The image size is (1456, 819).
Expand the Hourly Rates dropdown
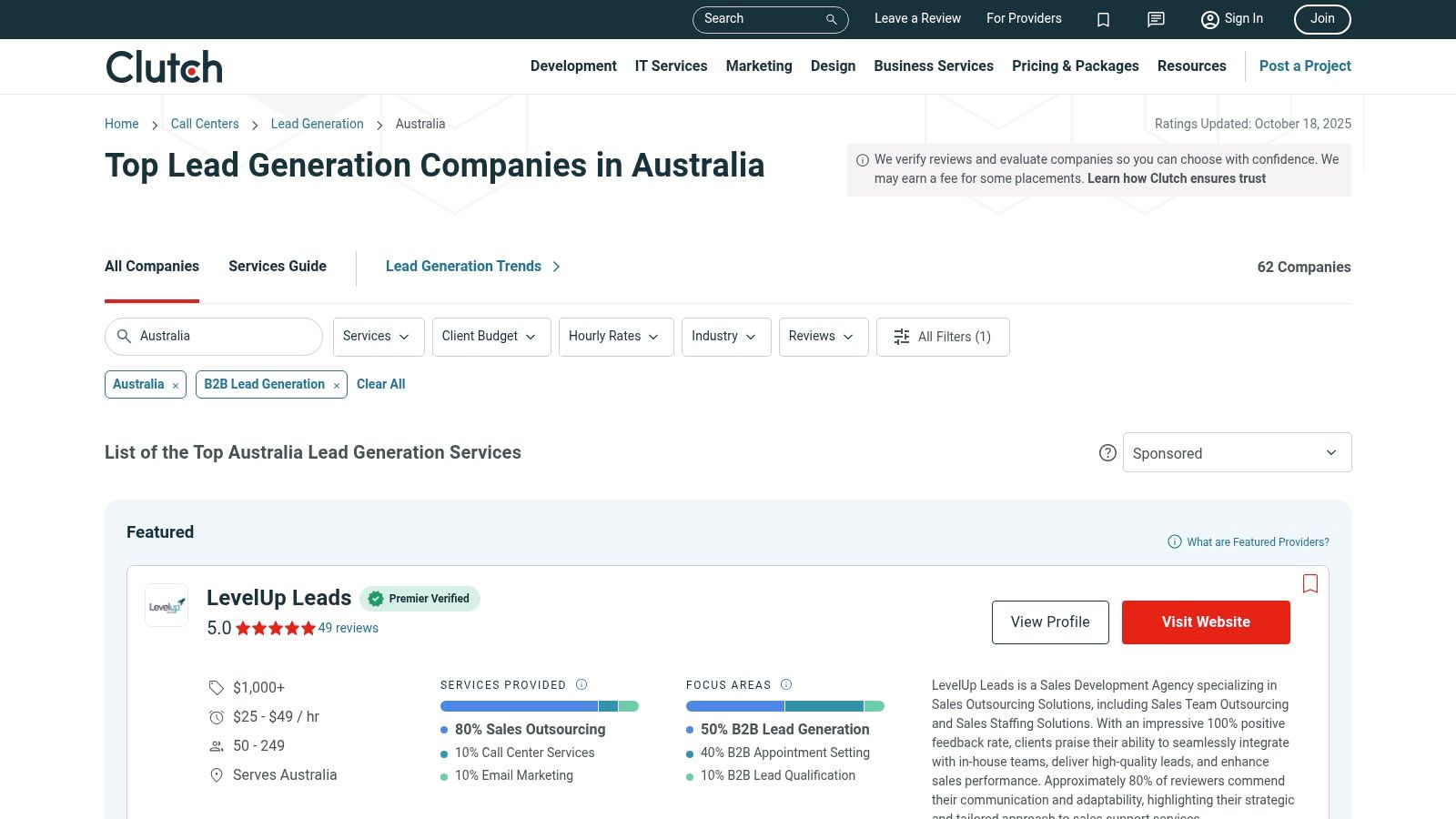(615, 337)
